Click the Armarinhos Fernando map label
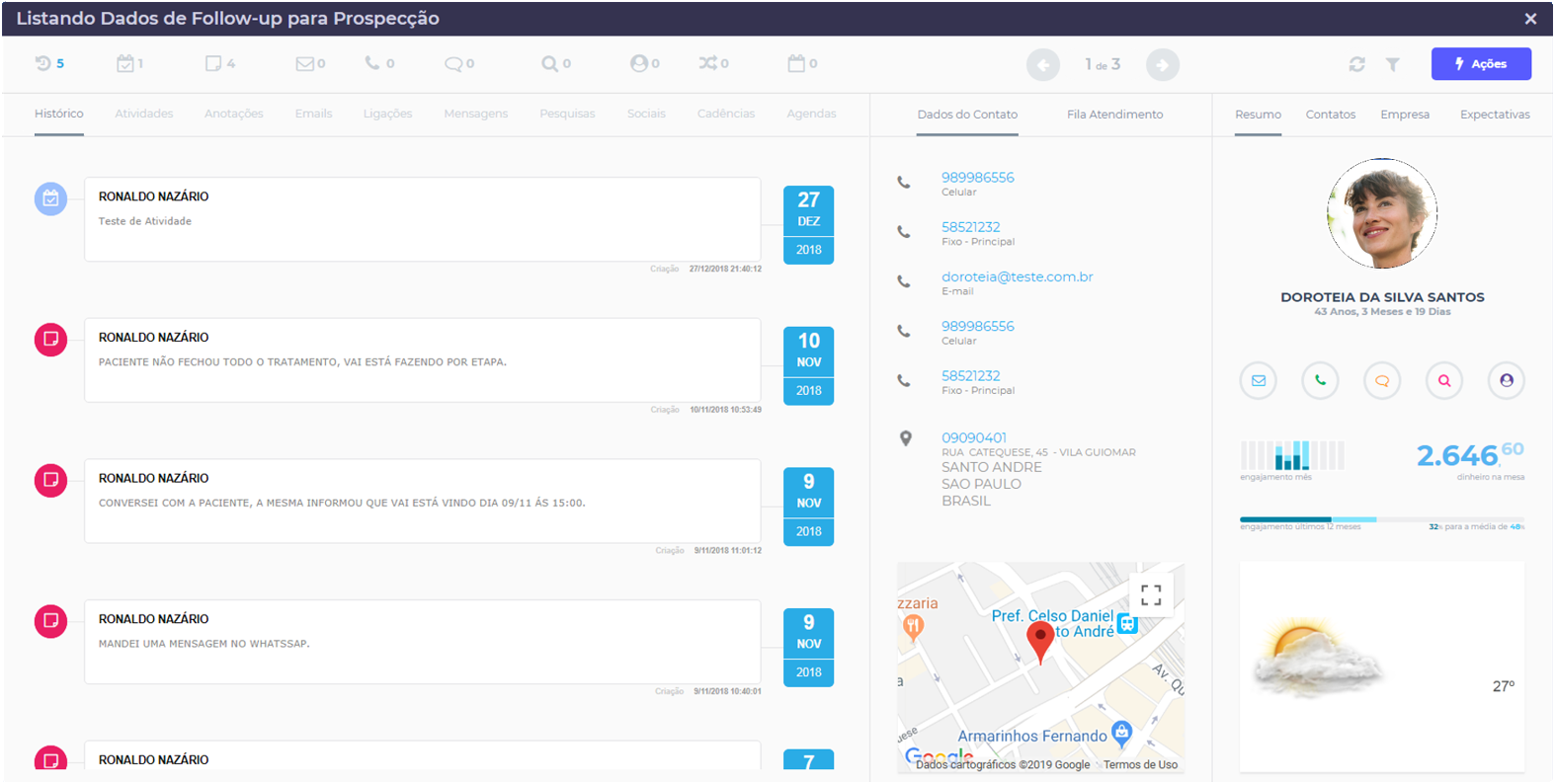 [x=1032, y=736]
